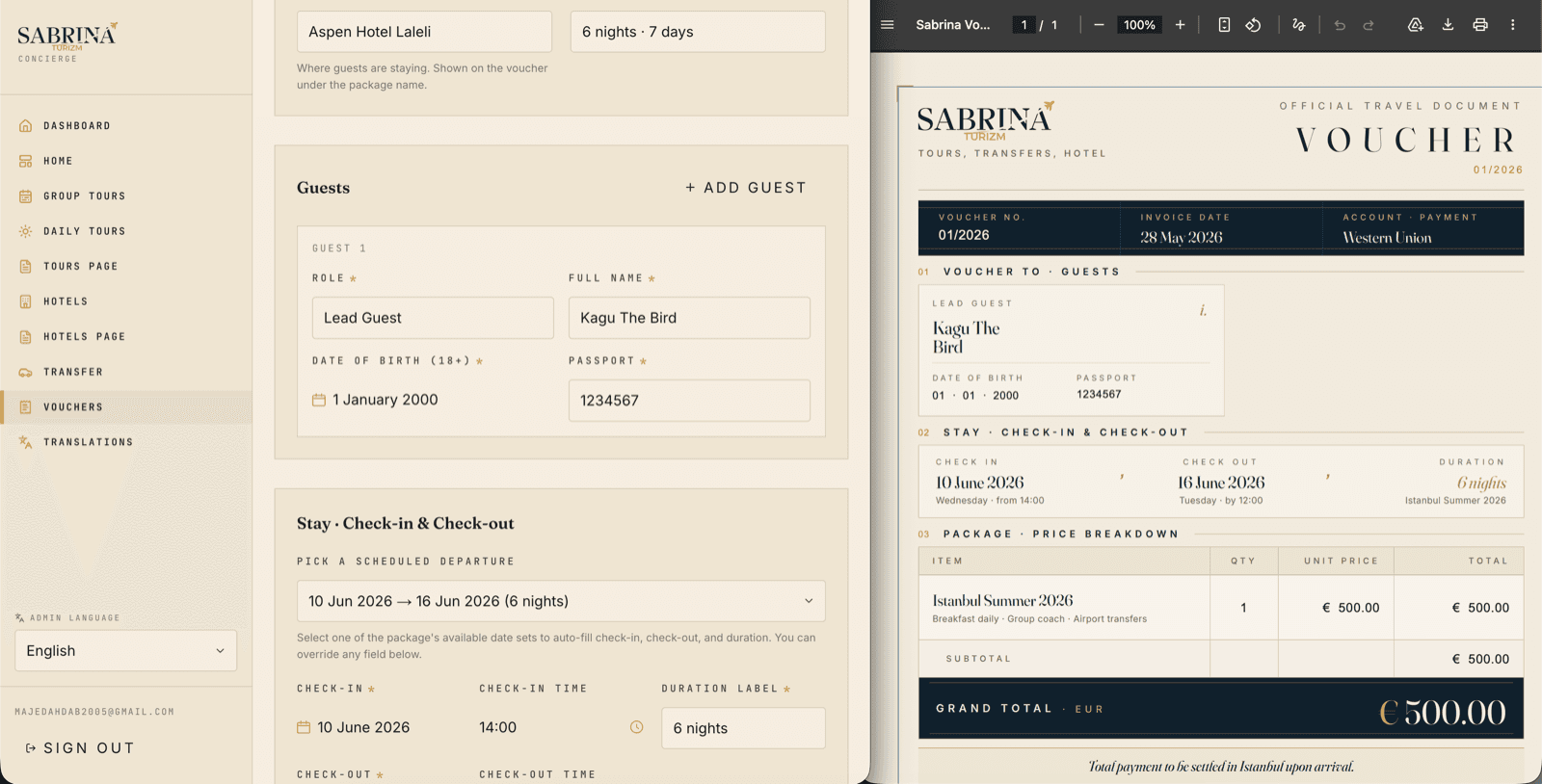
Task: Click the 28 May 2026 invoice date
Action: coord(1181,237)
